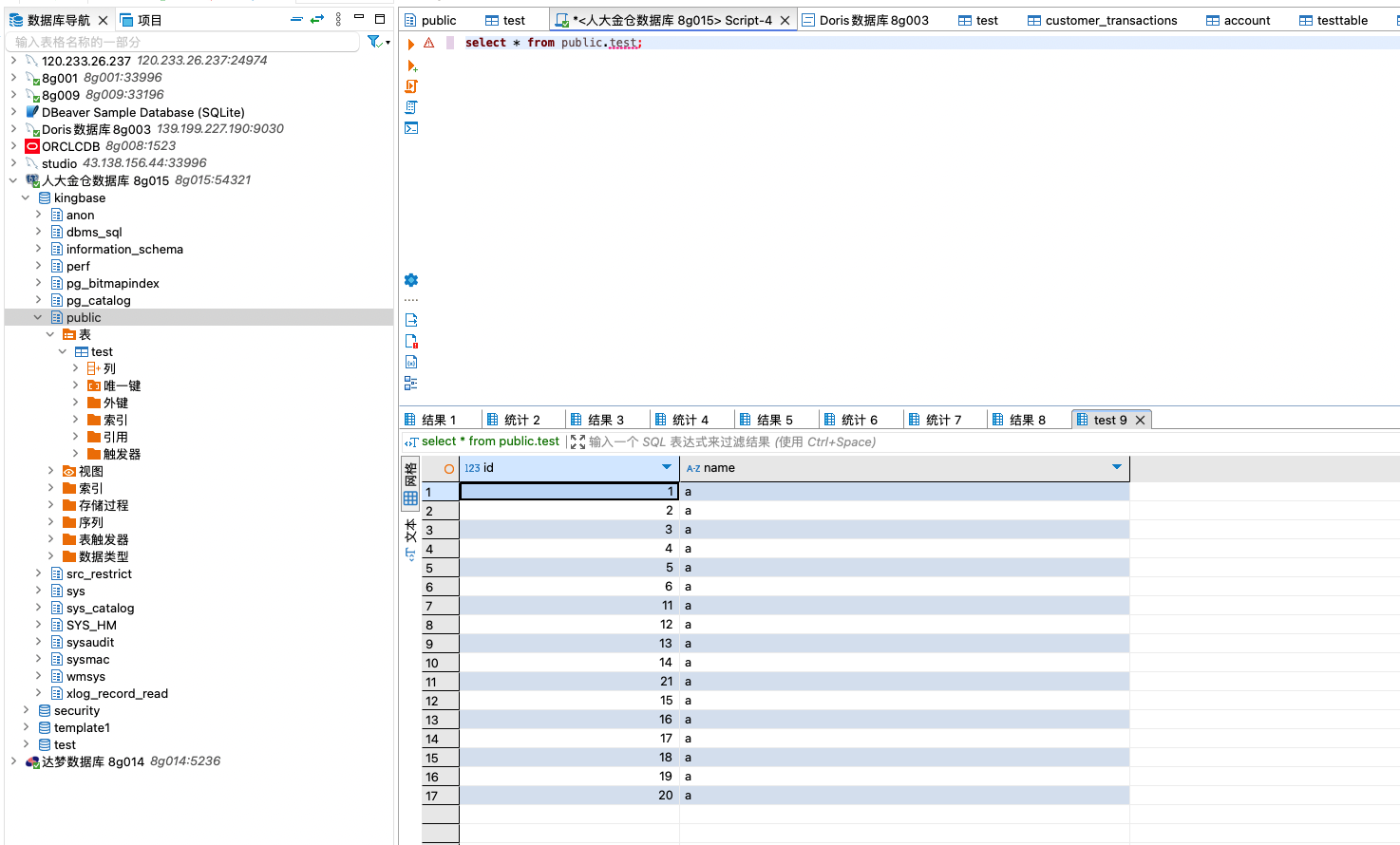Screen dimensions: 1400x845
Task: Click the name column header
Action: click(904, 468)
